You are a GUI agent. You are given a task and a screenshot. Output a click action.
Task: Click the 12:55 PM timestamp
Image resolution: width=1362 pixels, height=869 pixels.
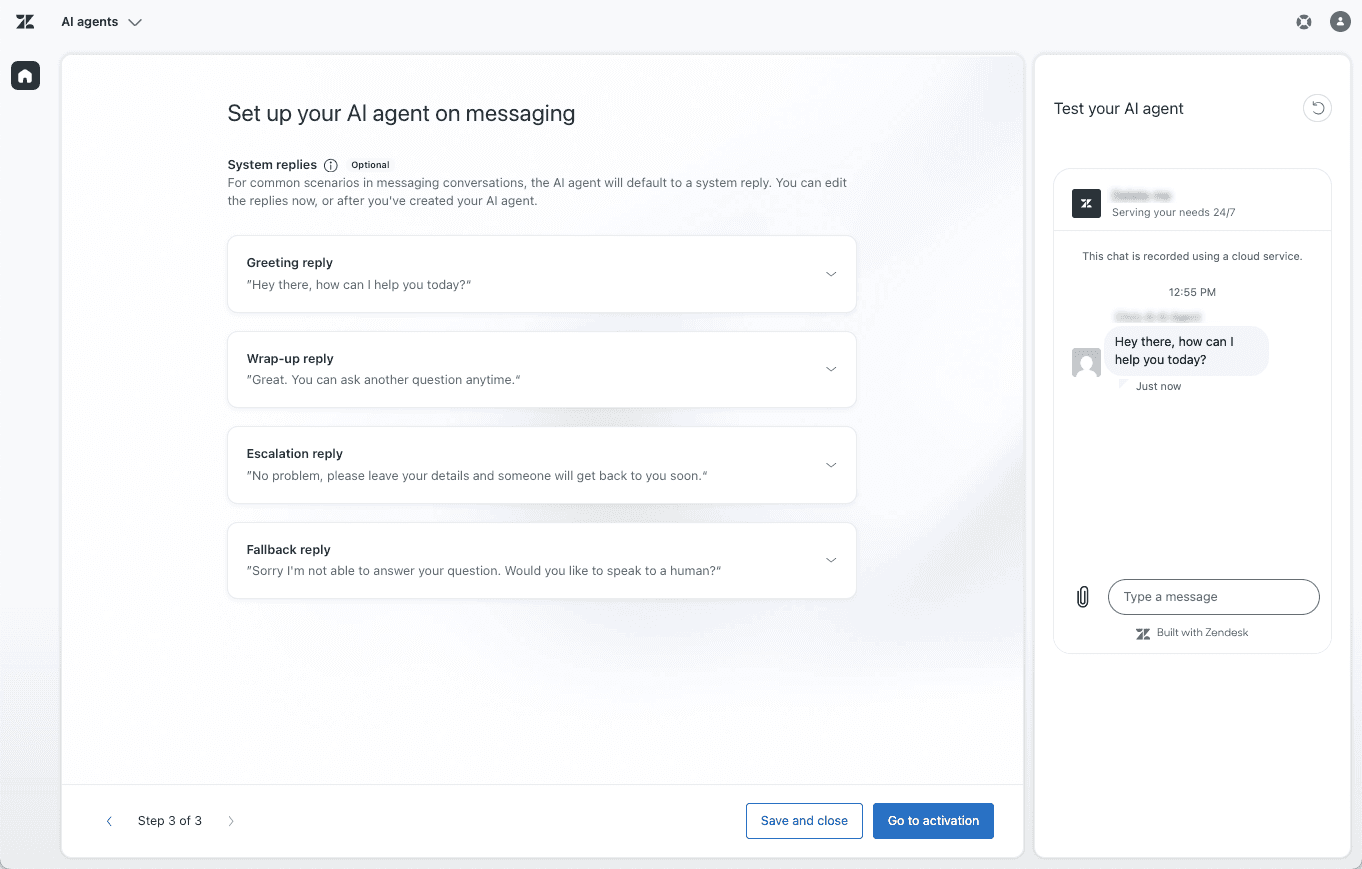[x=1192, y=293]
